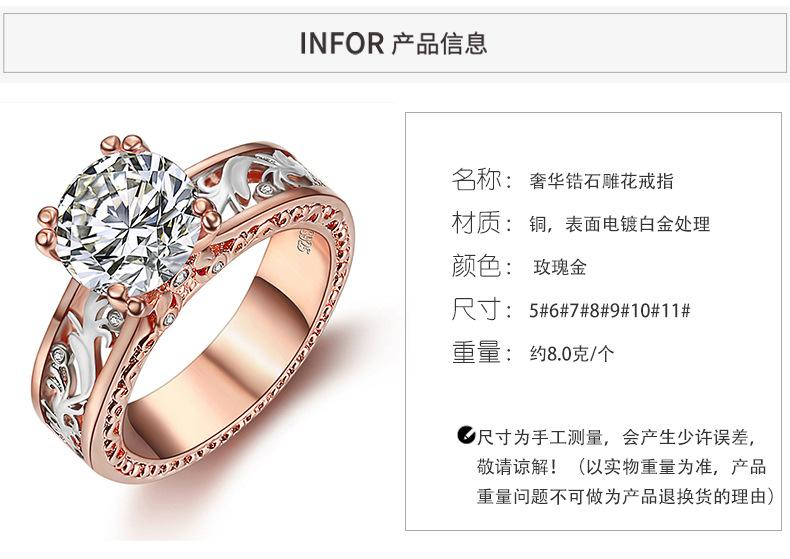Click the 名称 label

(x=482, y=179)
